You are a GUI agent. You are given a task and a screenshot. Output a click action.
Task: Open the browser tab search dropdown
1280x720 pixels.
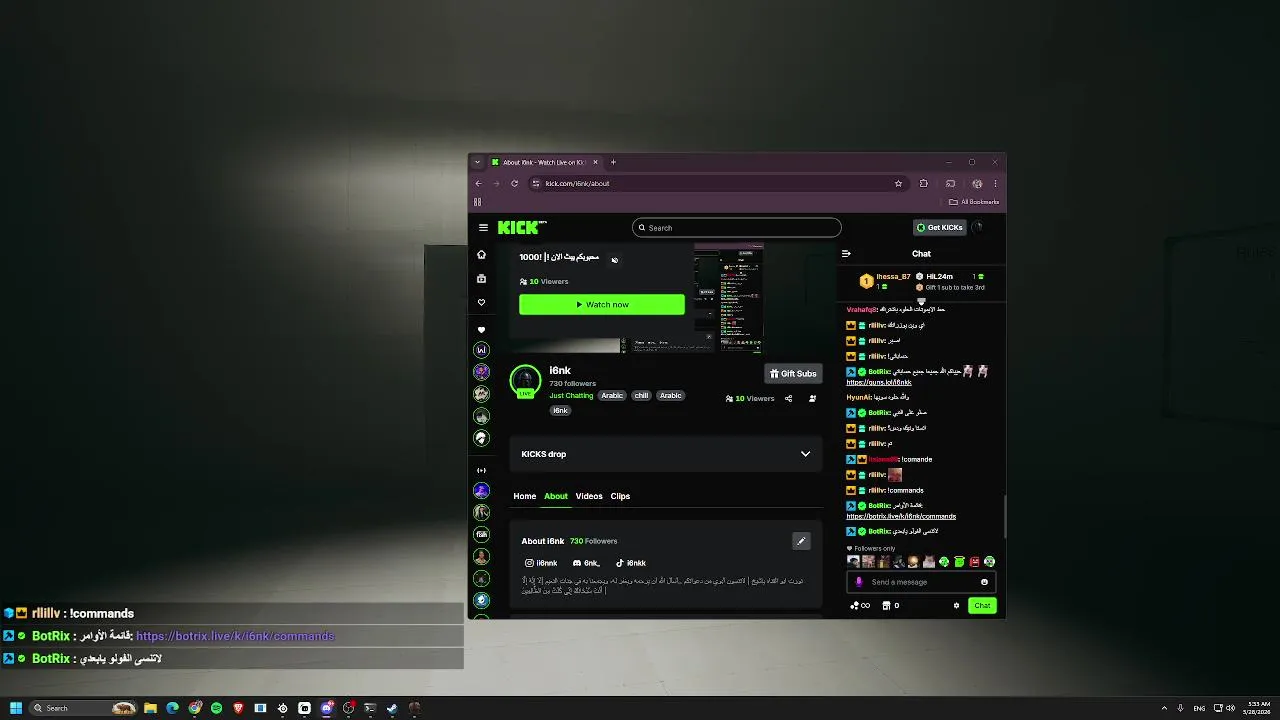point(477,162)
